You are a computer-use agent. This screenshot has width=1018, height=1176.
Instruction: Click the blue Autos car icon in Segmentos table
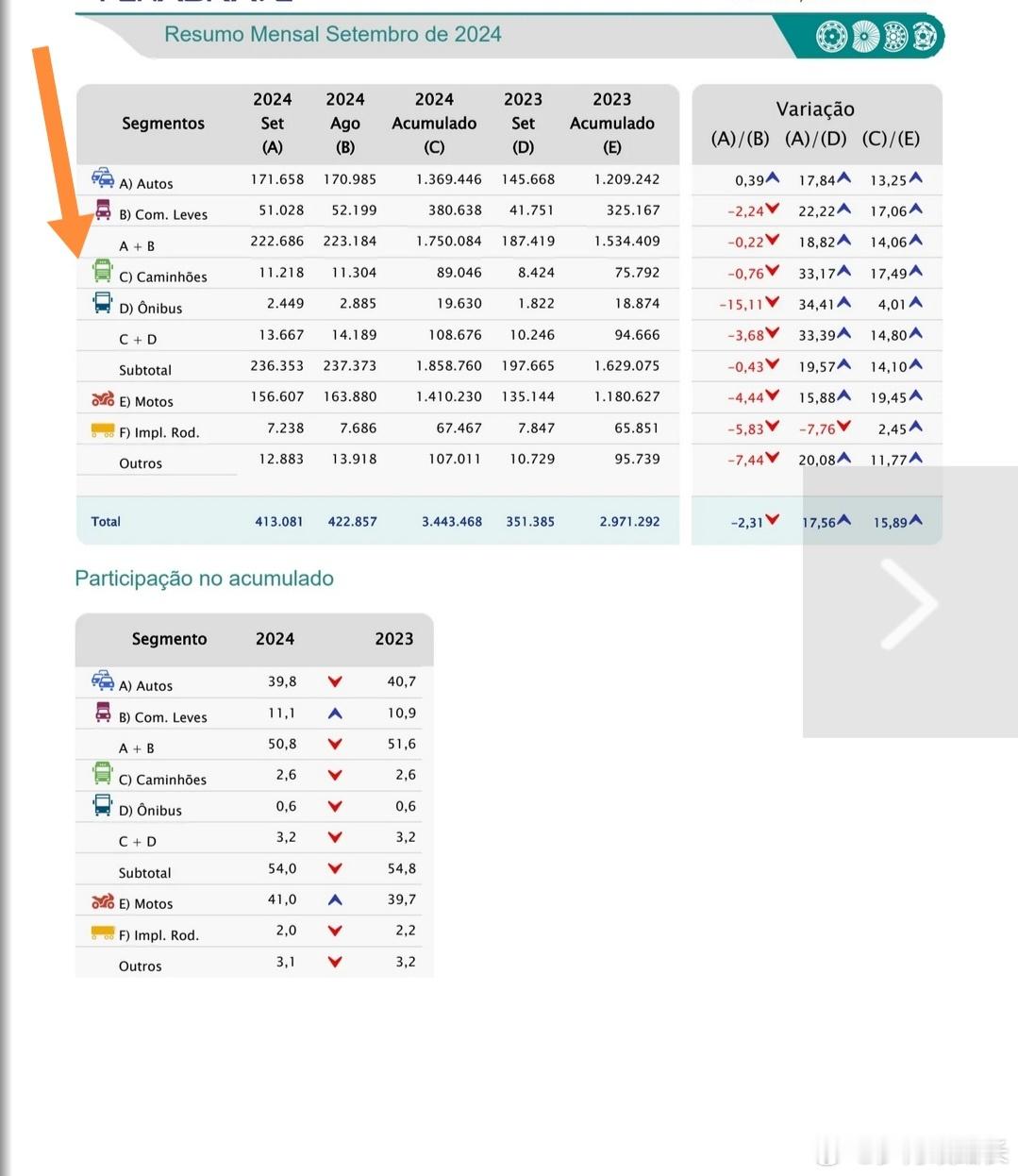tap(102, 177)
